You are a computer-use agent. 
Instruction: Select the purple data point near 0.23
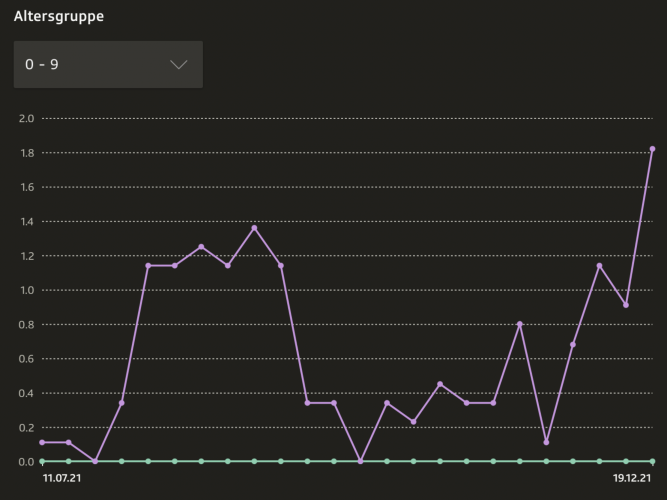tap(413, 422)
